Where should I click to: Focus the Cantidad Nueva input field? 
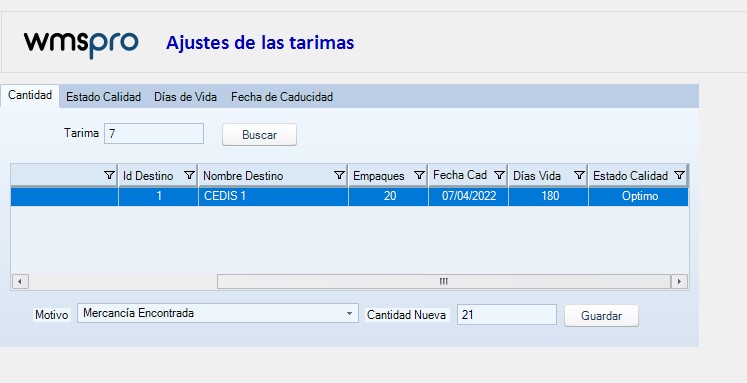[x=507, y=315]
